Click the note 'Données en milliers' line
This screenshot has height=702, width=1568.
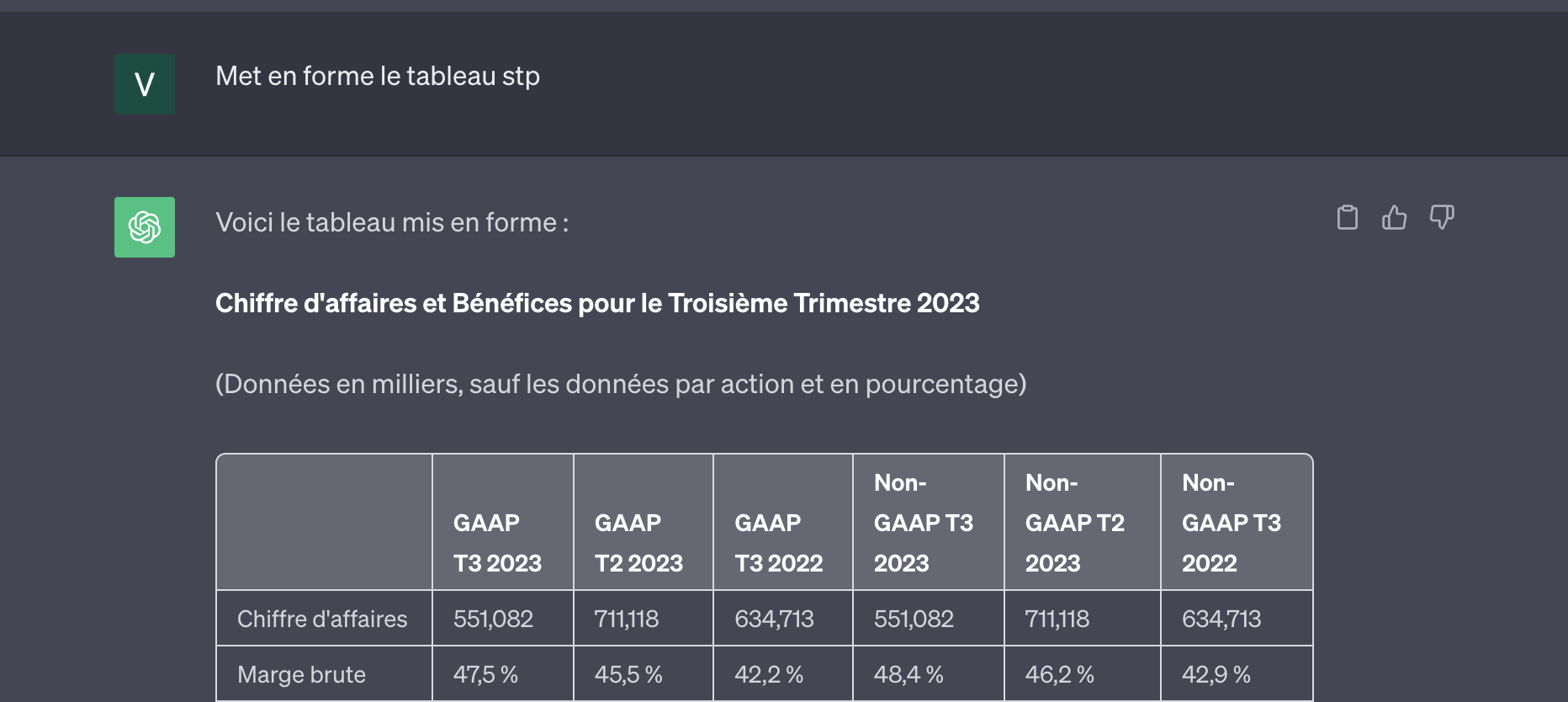[x=621, y=384]
